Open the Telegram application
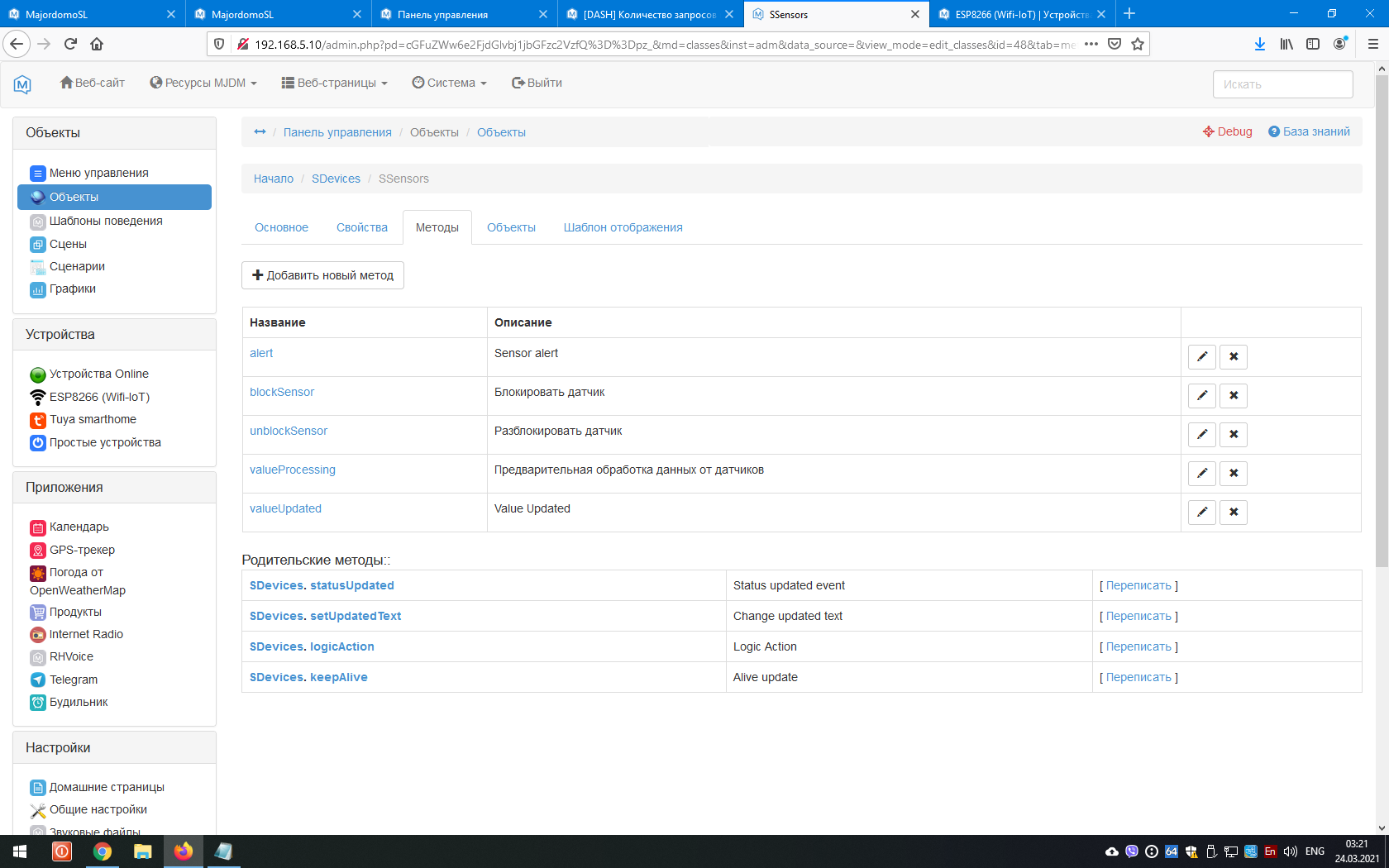Screen dimensions: 1389x868 (73, 680)
